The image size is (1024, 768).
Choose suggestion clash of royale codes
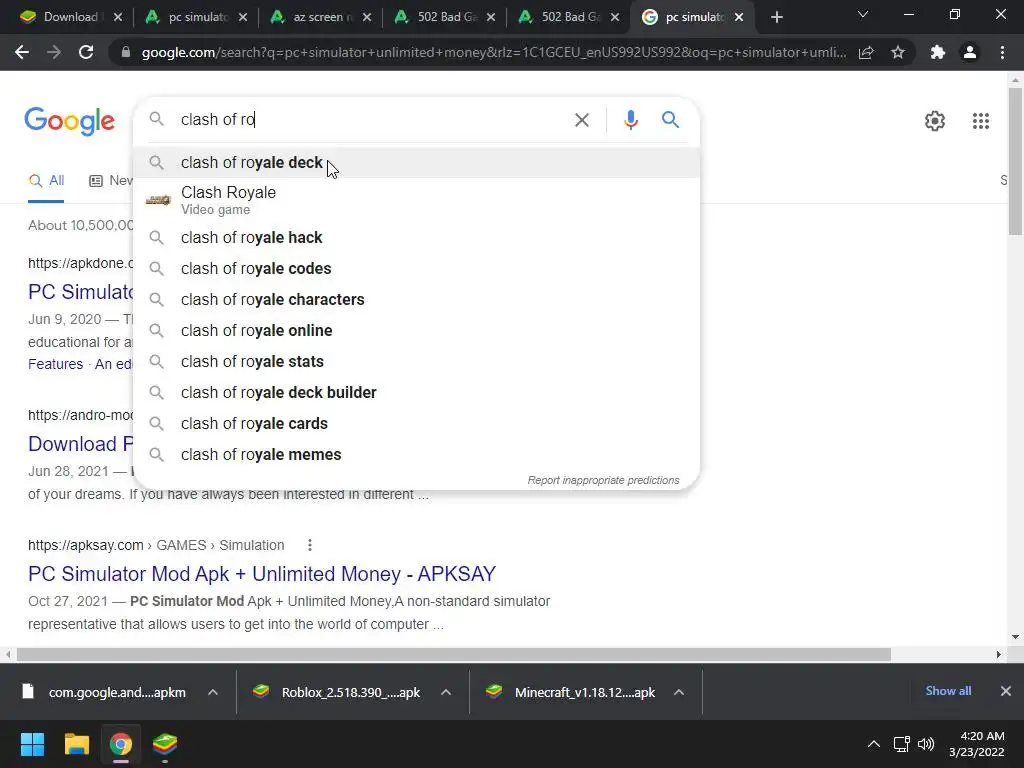(417, 268)
